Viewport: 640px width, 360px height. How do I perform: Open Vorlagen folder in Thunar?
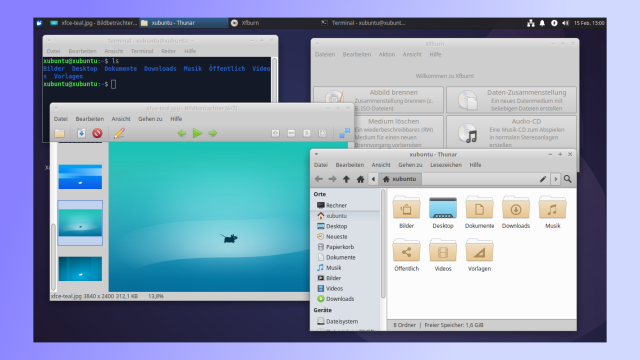click(479, 256)
